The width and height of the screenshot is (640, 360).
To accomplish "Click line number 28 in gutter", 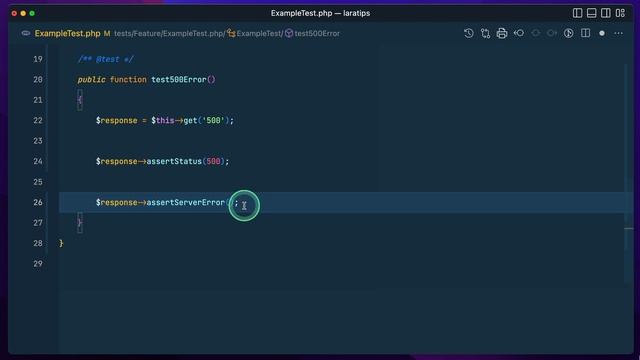I will 38,243.
